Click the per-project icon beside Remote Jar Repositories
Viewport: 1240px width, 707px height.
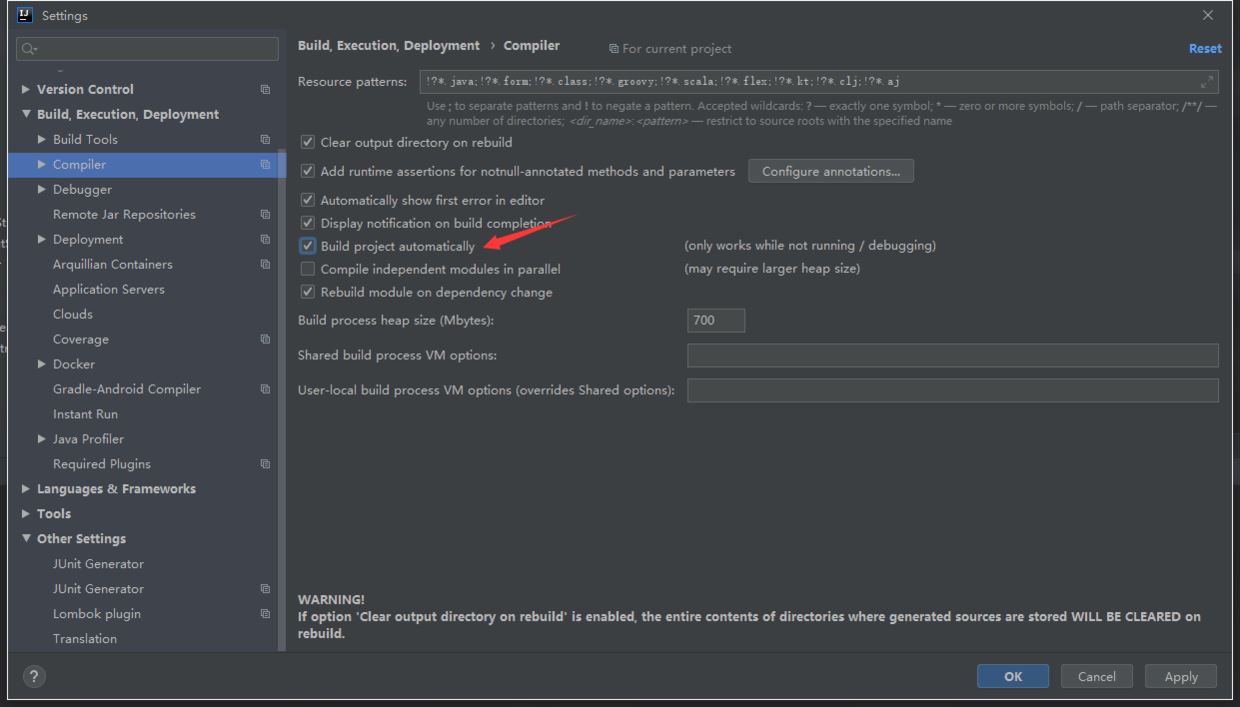coord(265,215)
